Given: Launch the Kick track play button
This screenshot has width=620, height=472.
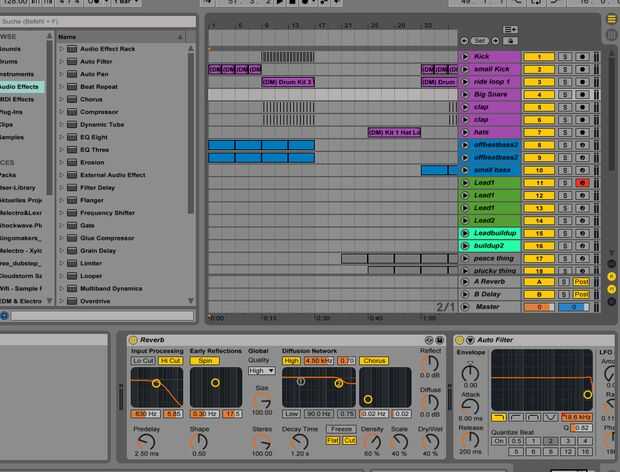Looking at the screenshot, I should coord(465,57).
